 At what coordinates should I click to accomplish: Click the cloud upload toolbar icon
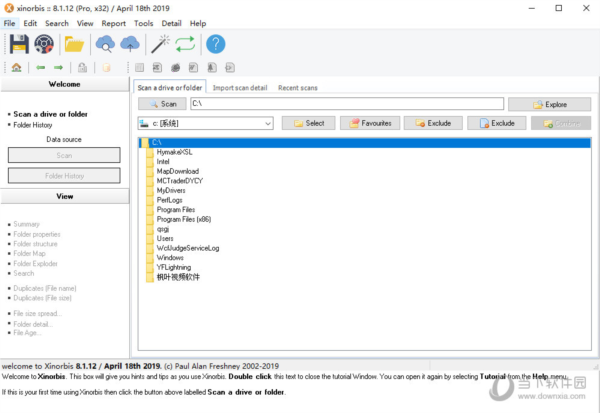point(130,44)
